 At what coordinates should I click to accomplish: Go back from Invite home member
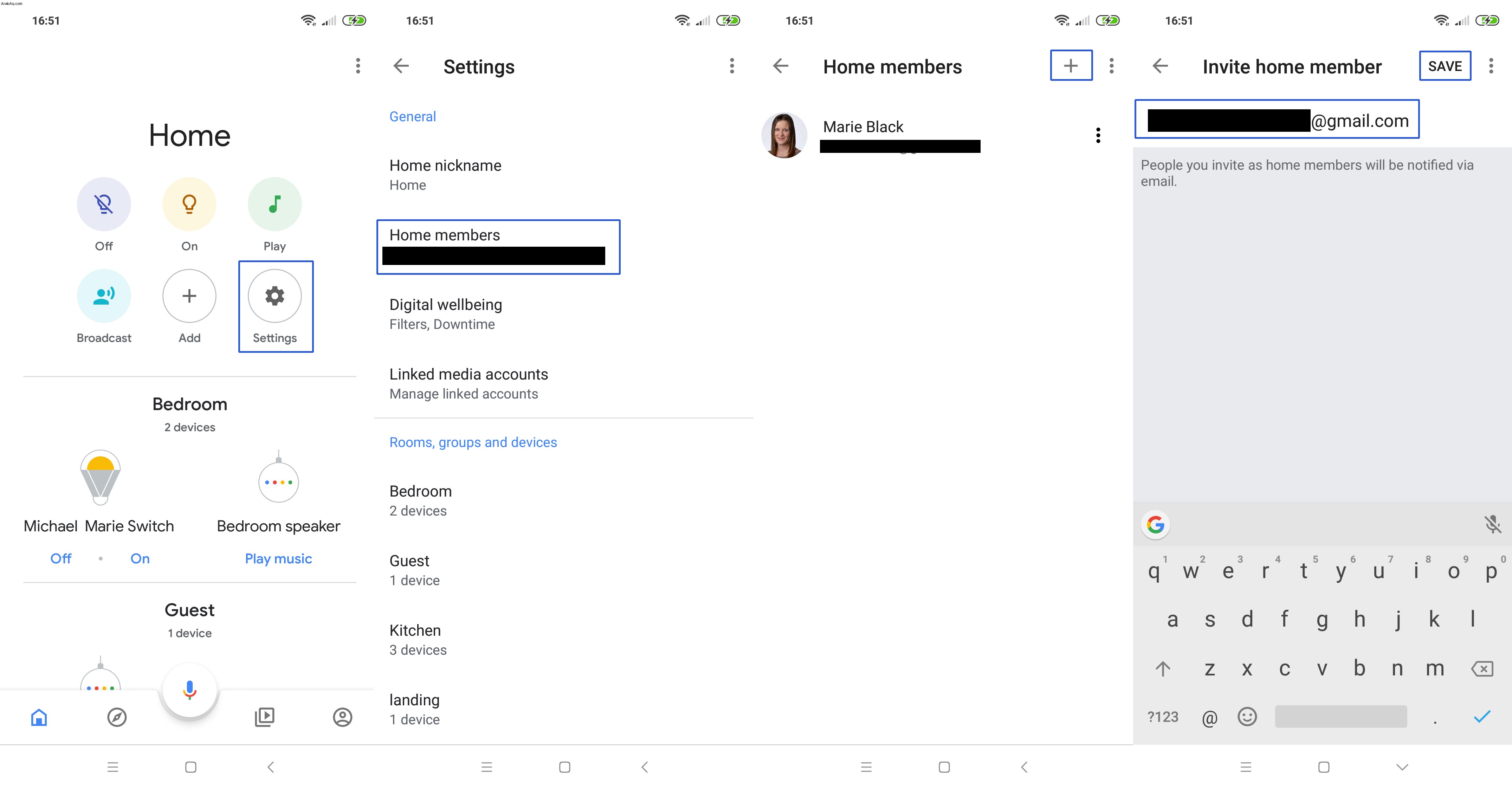(1161, 66)
